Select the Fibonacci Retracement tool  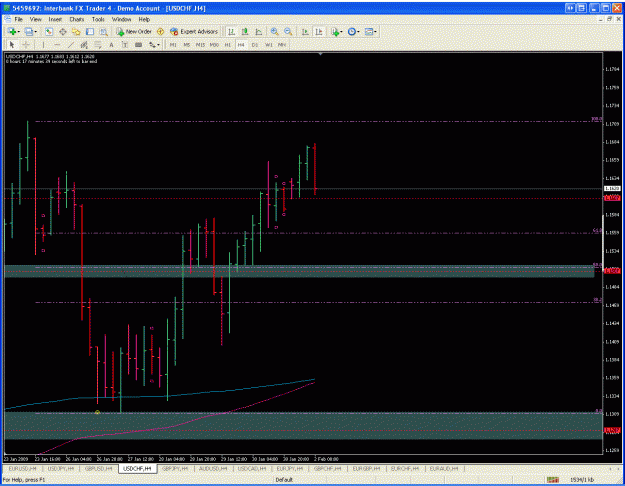(x=98, y=45)
